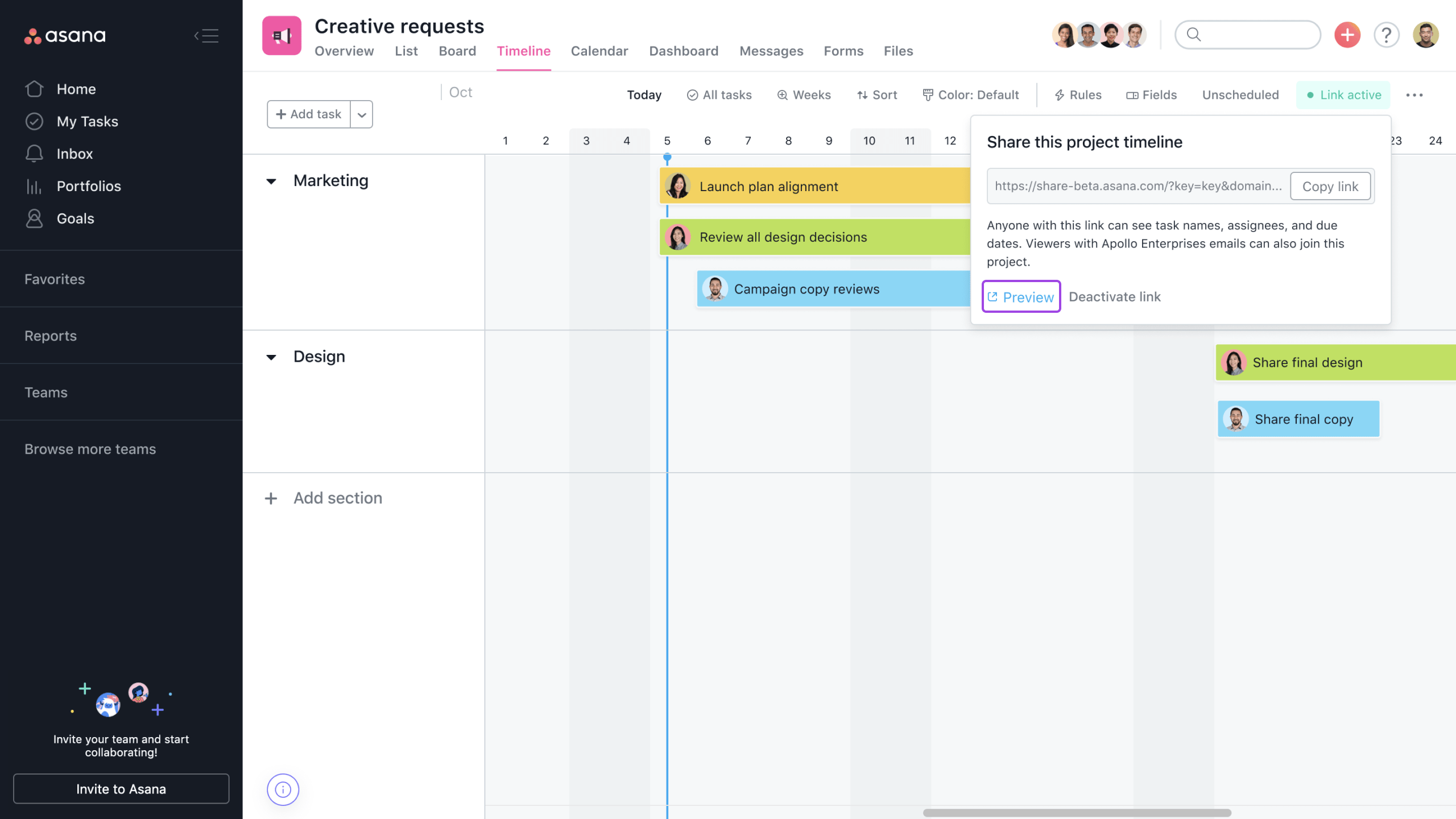
Task: Open the Sort options
Action: pos(877,95)
